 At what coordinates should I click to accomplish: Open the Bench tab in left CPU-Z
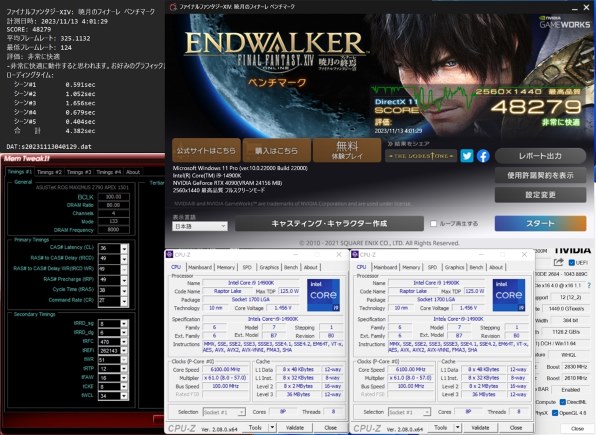click(x=291, y=267)
